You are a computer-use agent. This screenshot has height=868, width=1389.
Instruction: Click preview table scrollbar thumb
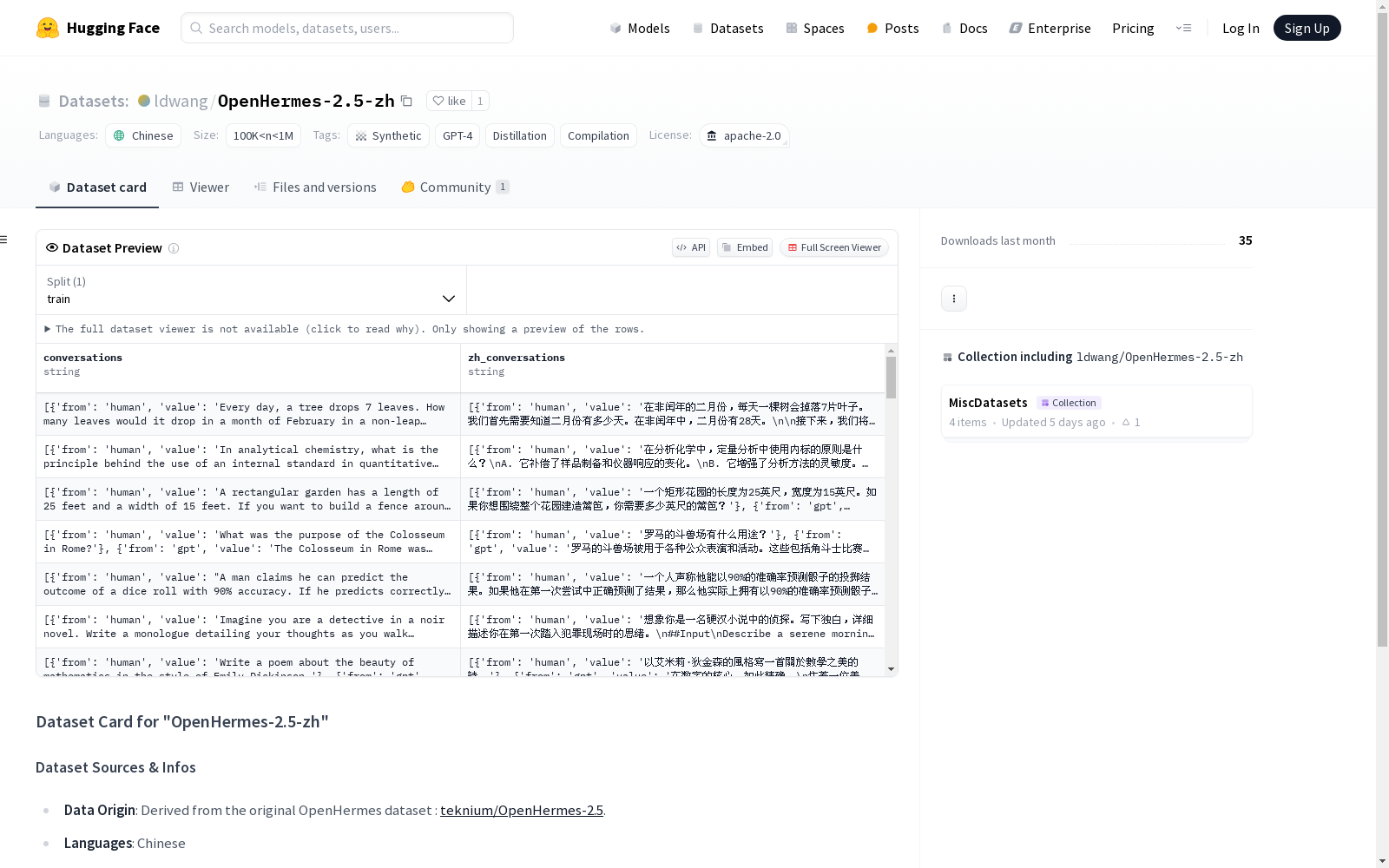pos(891,378)
